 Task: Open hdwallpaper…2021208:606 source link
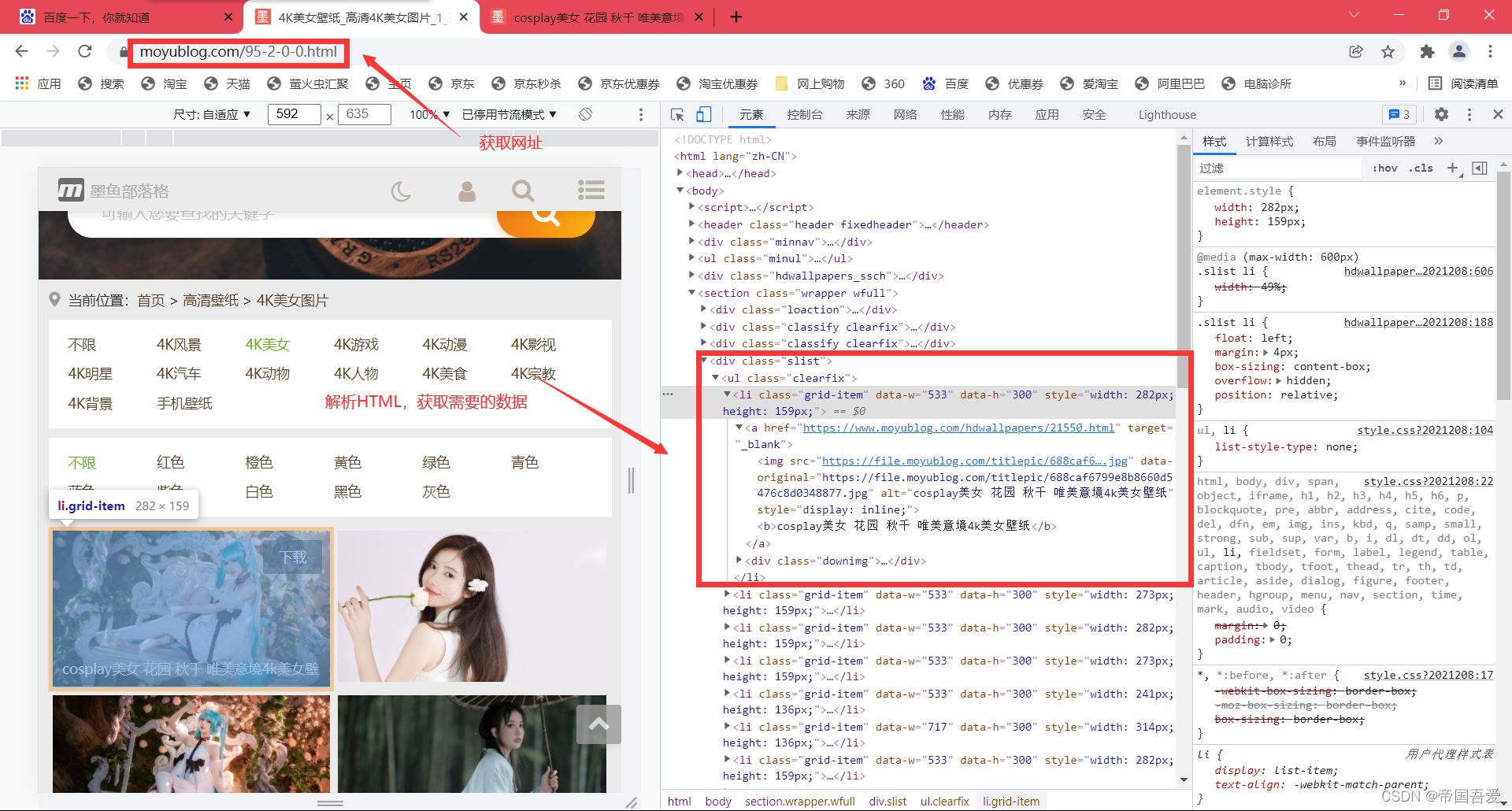1418,271
